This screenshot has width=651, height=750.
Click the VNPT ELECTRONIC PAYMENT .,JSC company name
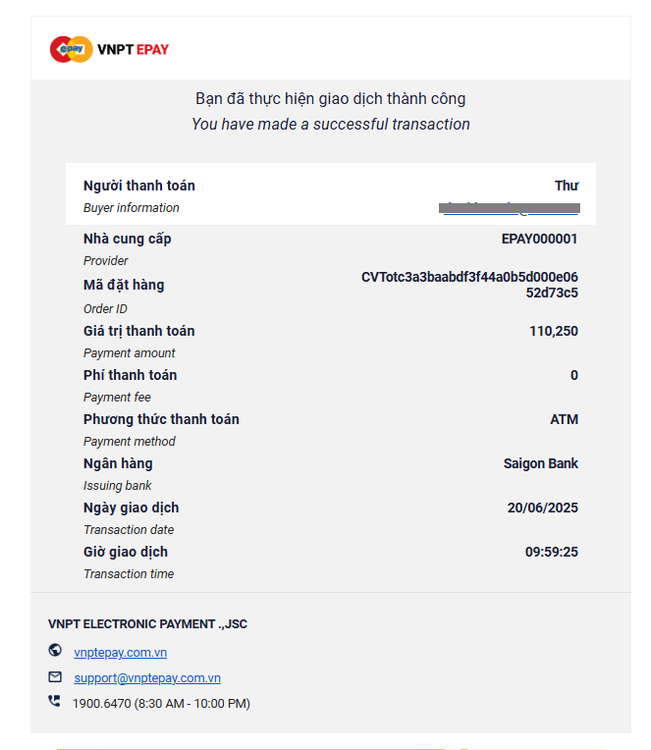[147, 624]
